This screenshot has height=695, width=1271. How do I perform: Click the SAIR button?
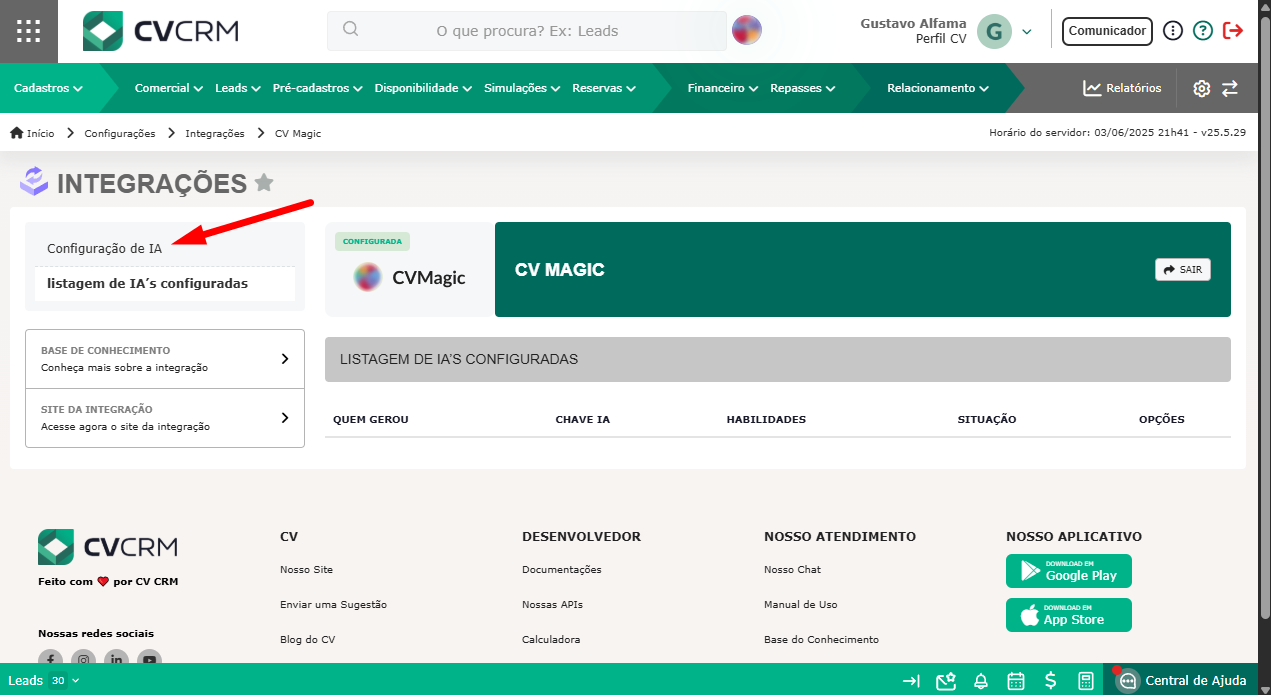click(1182, 270)
